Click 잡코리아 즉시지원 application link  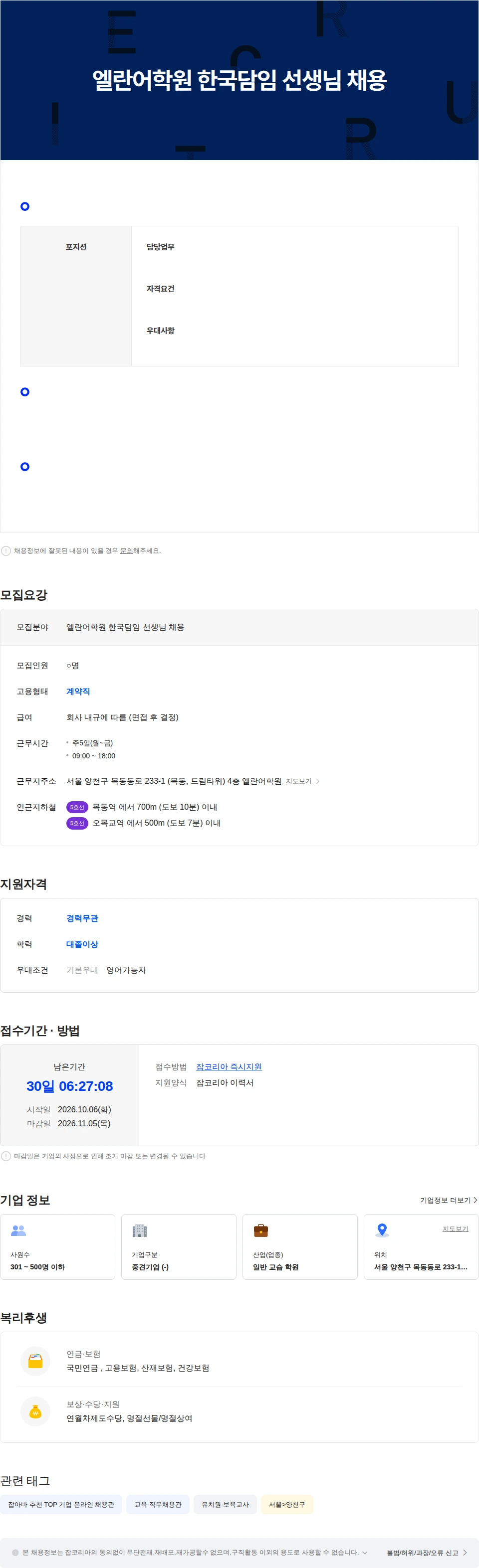229,1066
